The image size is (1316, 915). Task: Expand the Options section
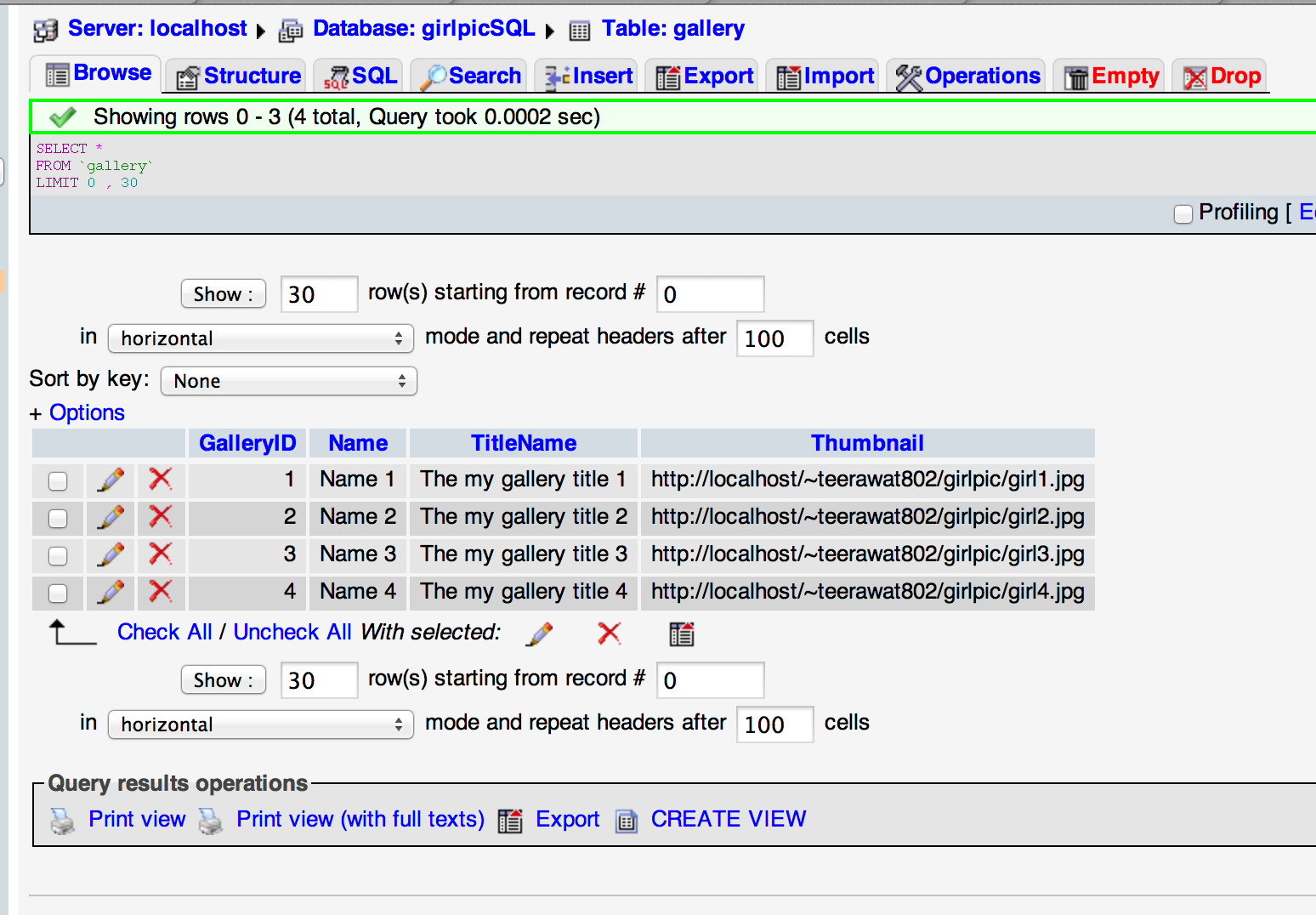86,413
